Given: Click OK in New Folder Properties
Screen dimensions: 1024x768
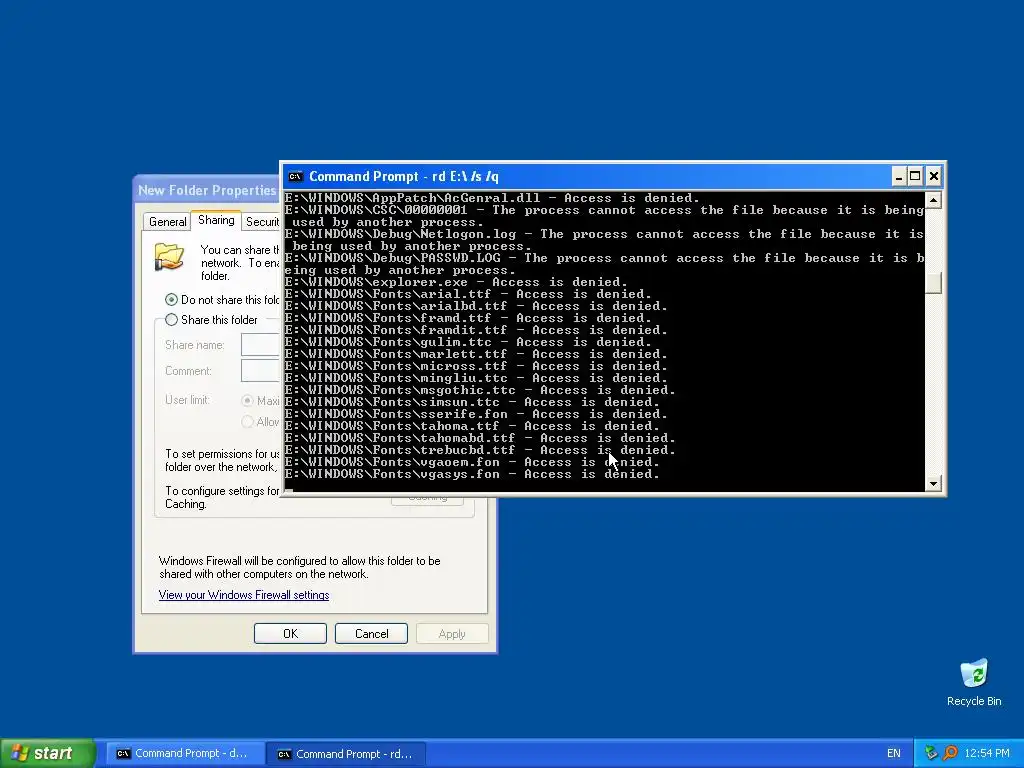Looking at the screenshot, I should 290,633.
